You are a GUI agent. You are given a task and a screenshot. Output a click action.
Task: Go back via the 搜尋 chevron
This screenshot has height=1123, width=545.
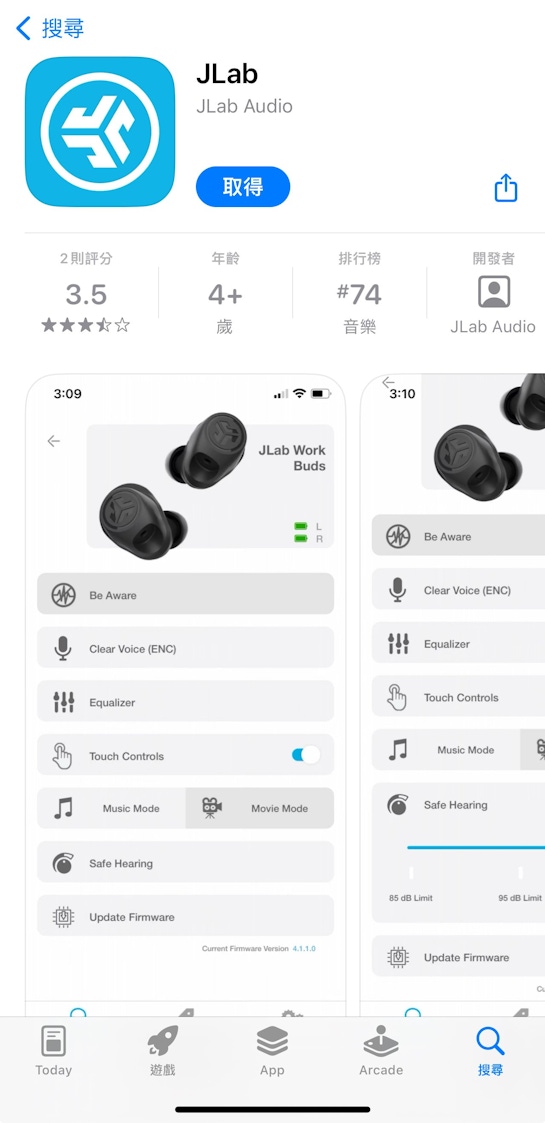click(x=49, y=29)
